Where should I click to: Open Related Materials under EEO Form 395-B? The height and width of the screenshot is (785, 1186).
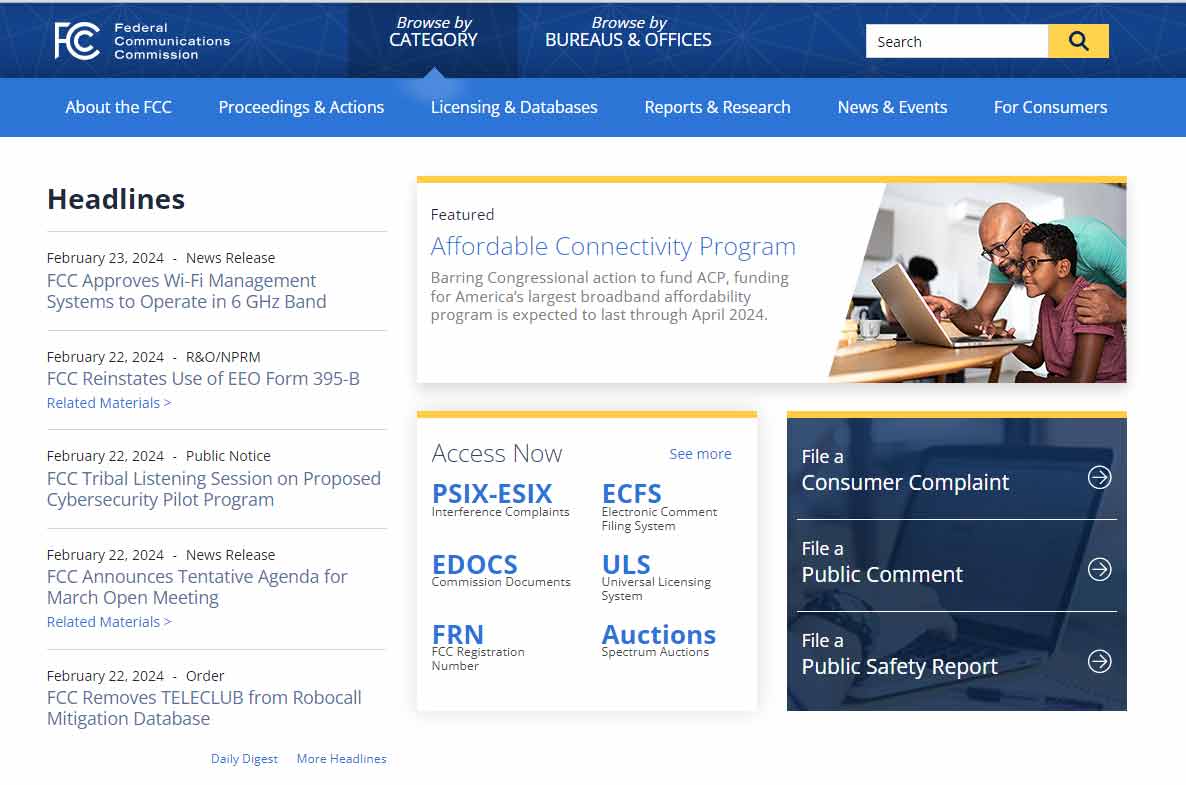click(109, 403)
